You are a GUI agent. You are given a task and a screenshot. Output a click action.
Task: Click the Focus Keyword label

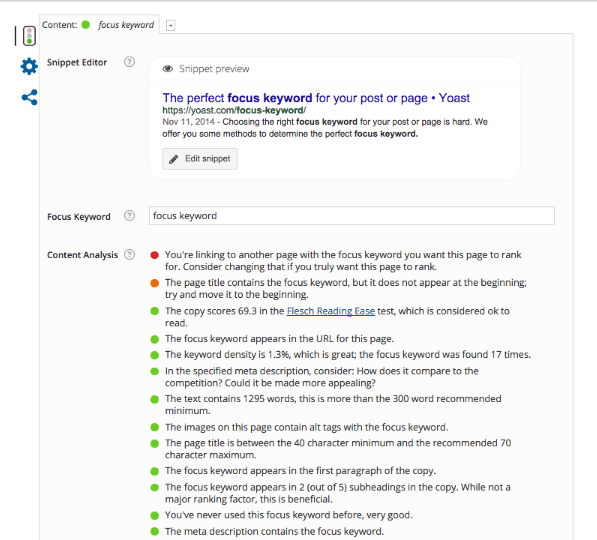tap(79, 217)
